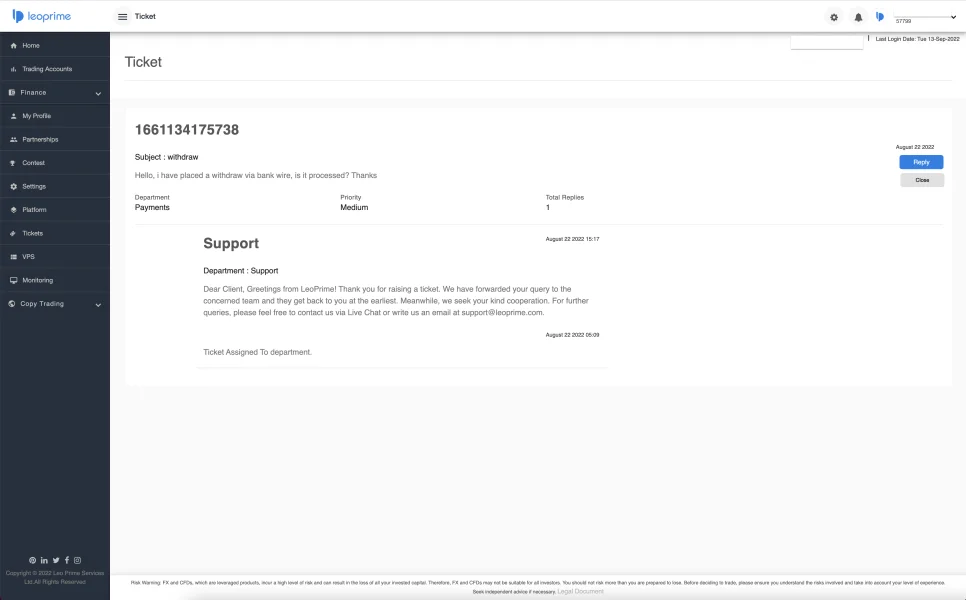Expand the Finance menu chevron
Viewport: 966px width, 600px height.
pos(98,94)
